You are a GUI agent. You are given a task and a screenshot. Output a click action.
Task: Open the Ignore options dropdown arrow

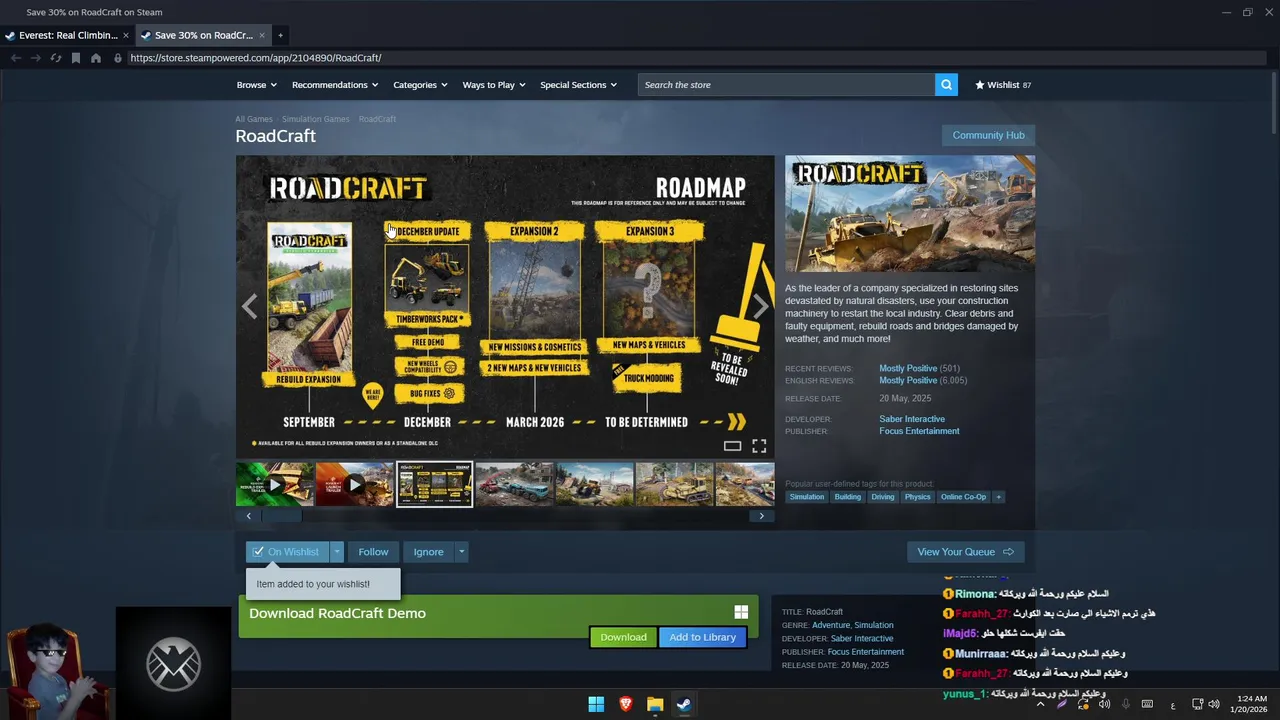coord(461,552)
